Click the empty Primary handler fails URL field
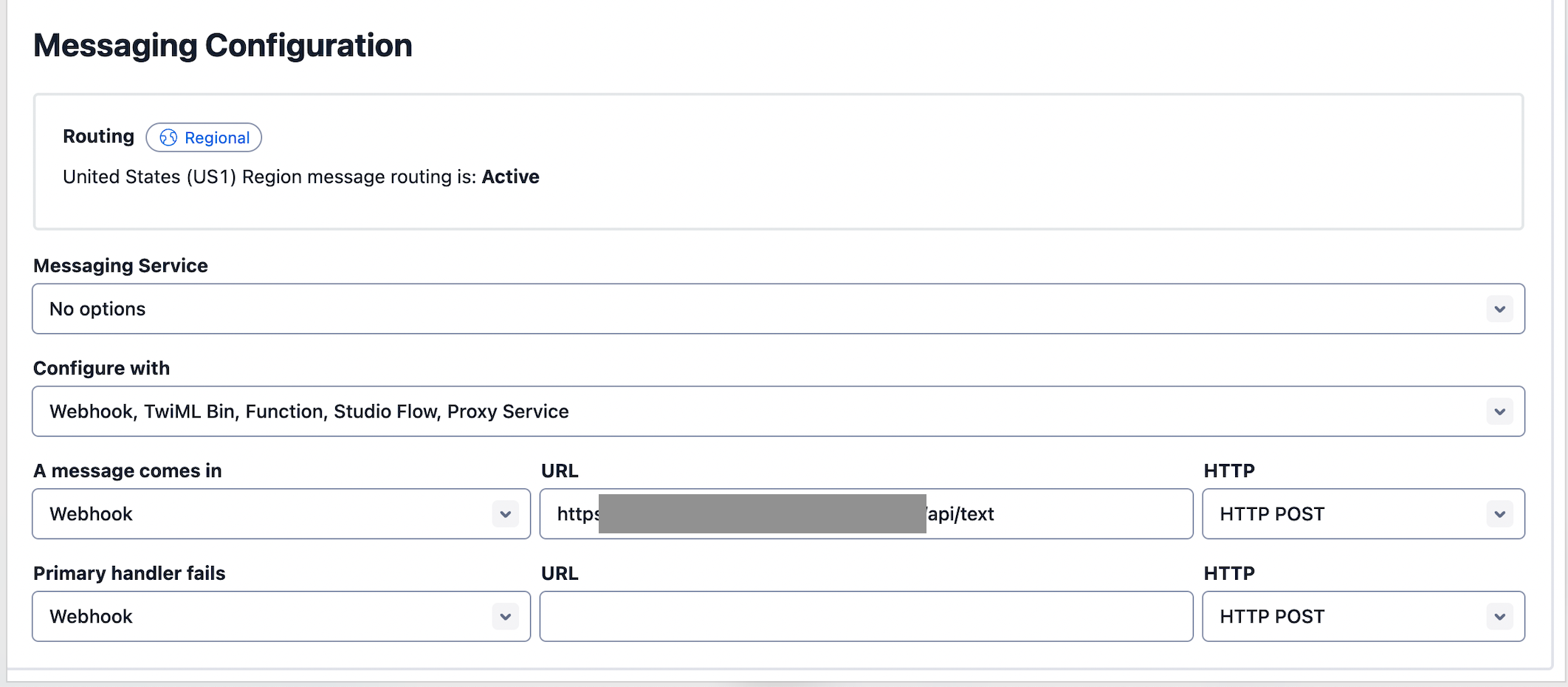The image size is (1568, 687). point(866,617)
